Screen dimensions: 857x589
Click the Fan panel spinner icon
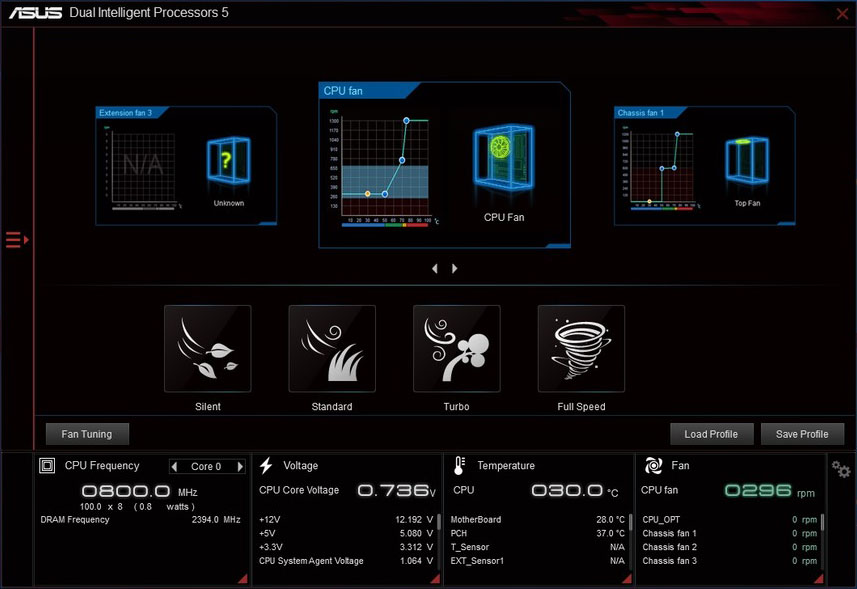pos(653,466)
